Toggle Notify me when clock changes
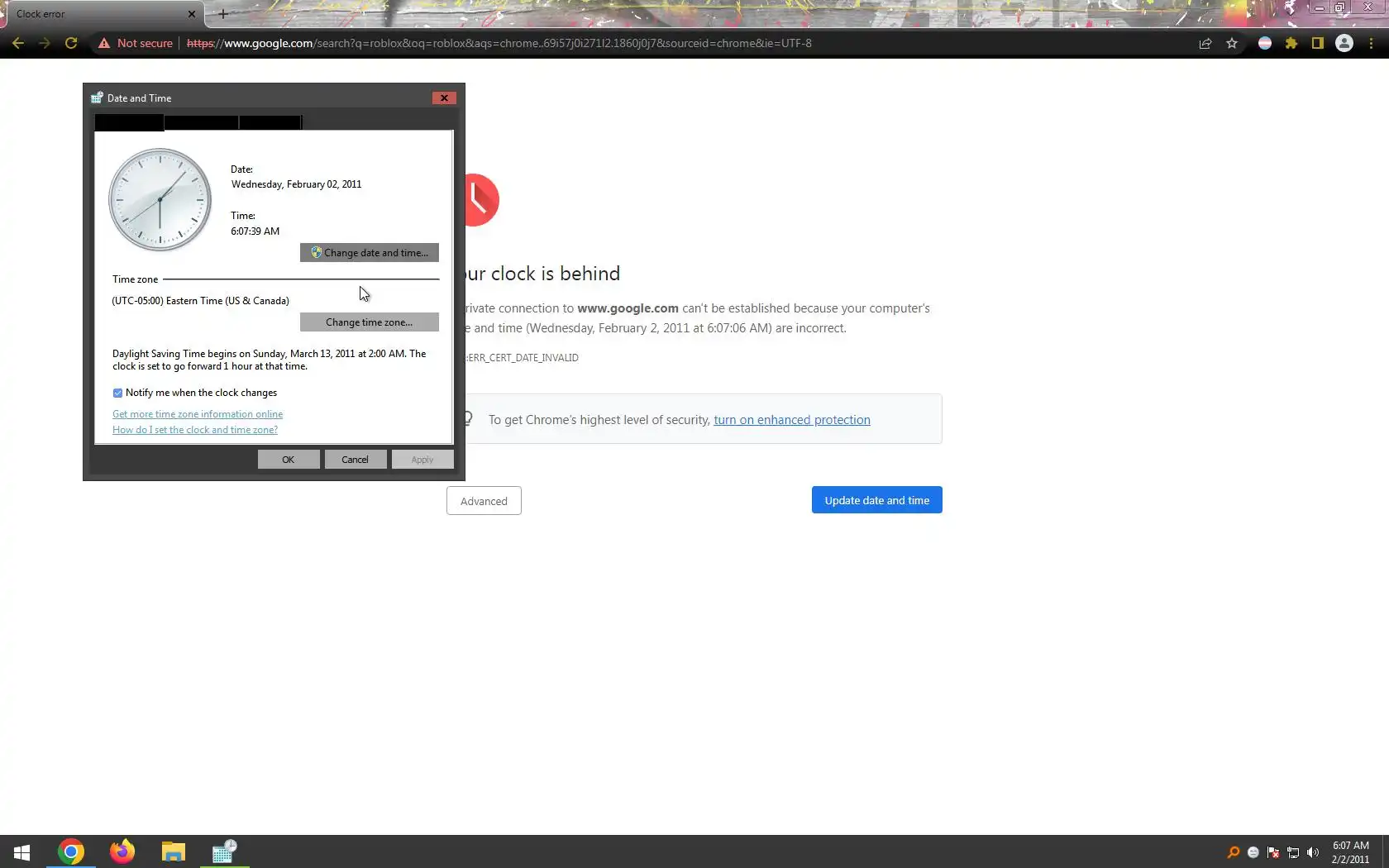 coord(117,393)
